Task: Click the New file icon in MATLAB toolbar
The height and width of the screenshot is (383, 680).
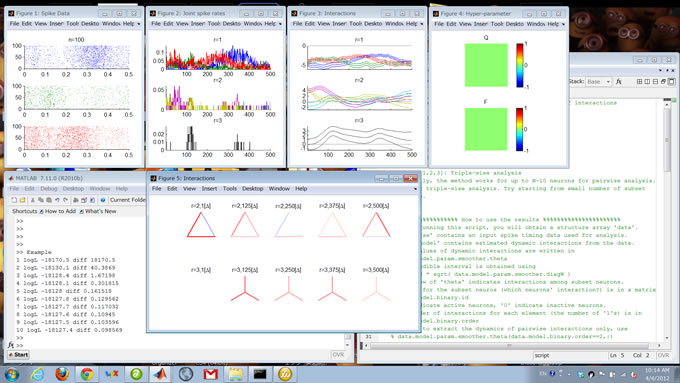Action: click(14, 200)
